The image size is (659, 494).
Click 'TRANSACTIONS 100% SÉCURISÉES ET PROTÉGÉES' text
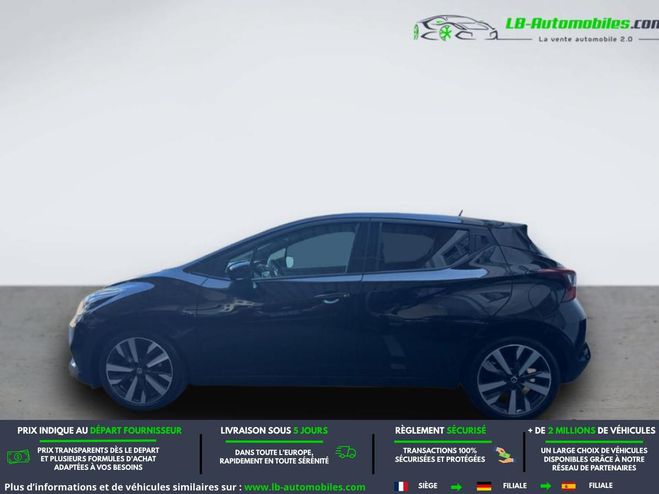coord(440,455)
